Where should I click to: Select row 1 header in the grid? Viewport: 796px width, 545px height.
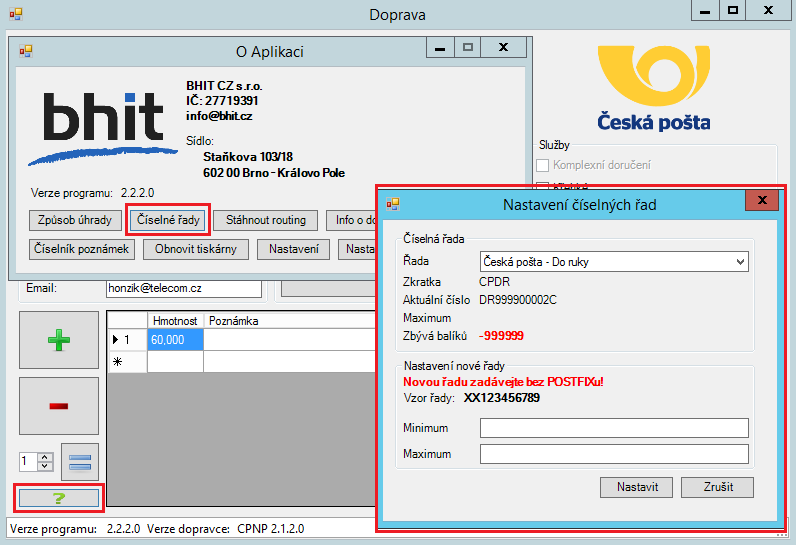click(x=127, y=340)
